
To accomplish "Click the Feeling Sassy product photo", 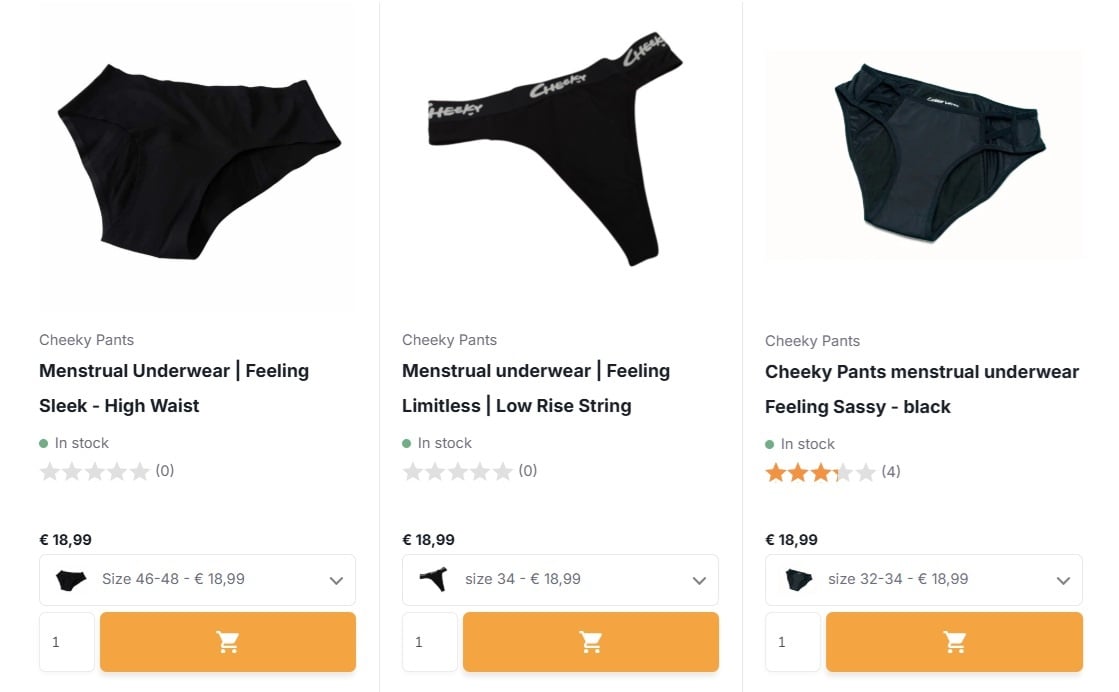I will pyautogui.click(x=925, y=155).
